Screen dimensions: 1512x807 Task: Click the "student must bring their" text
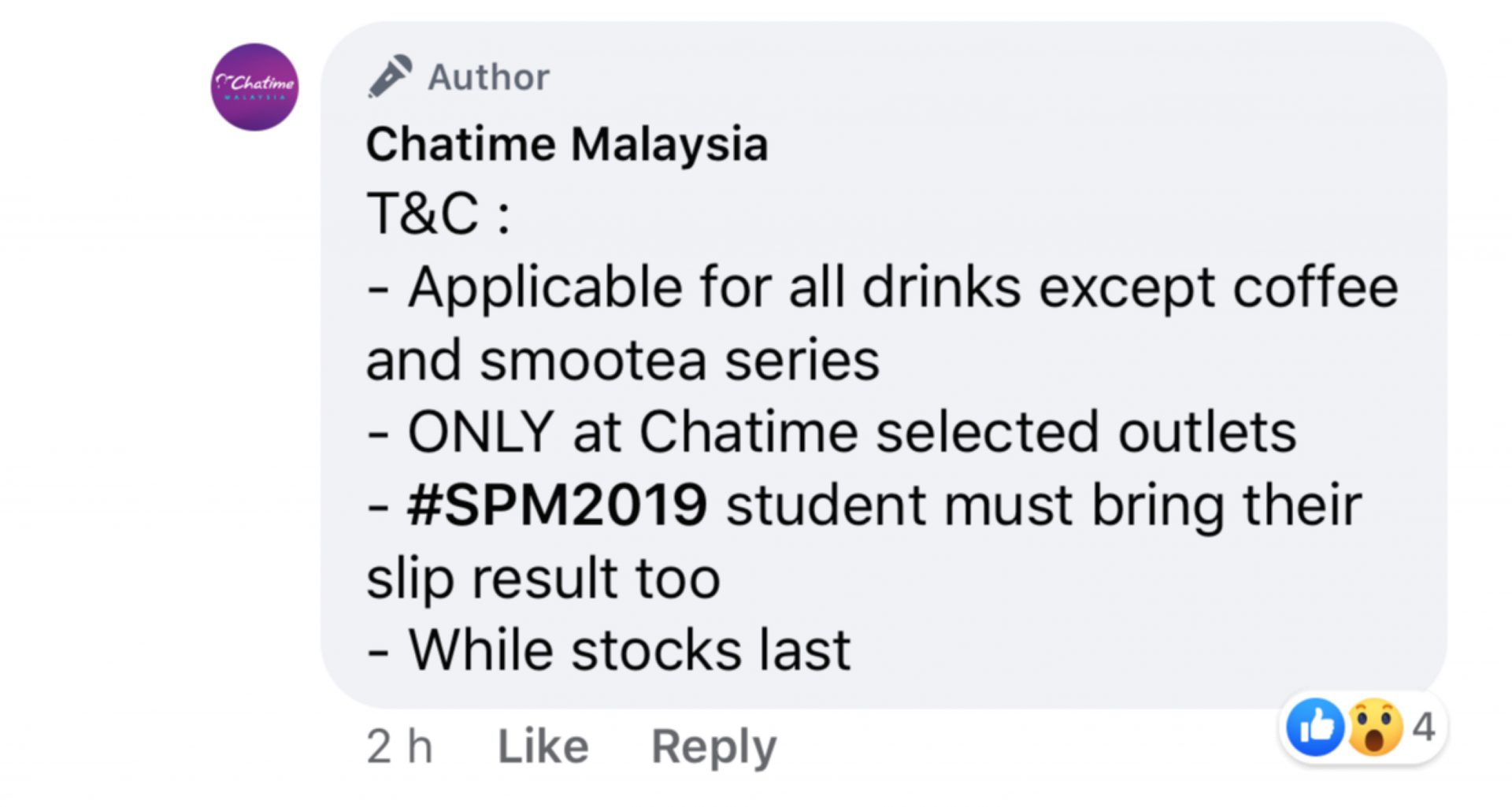click(1043, 505)
